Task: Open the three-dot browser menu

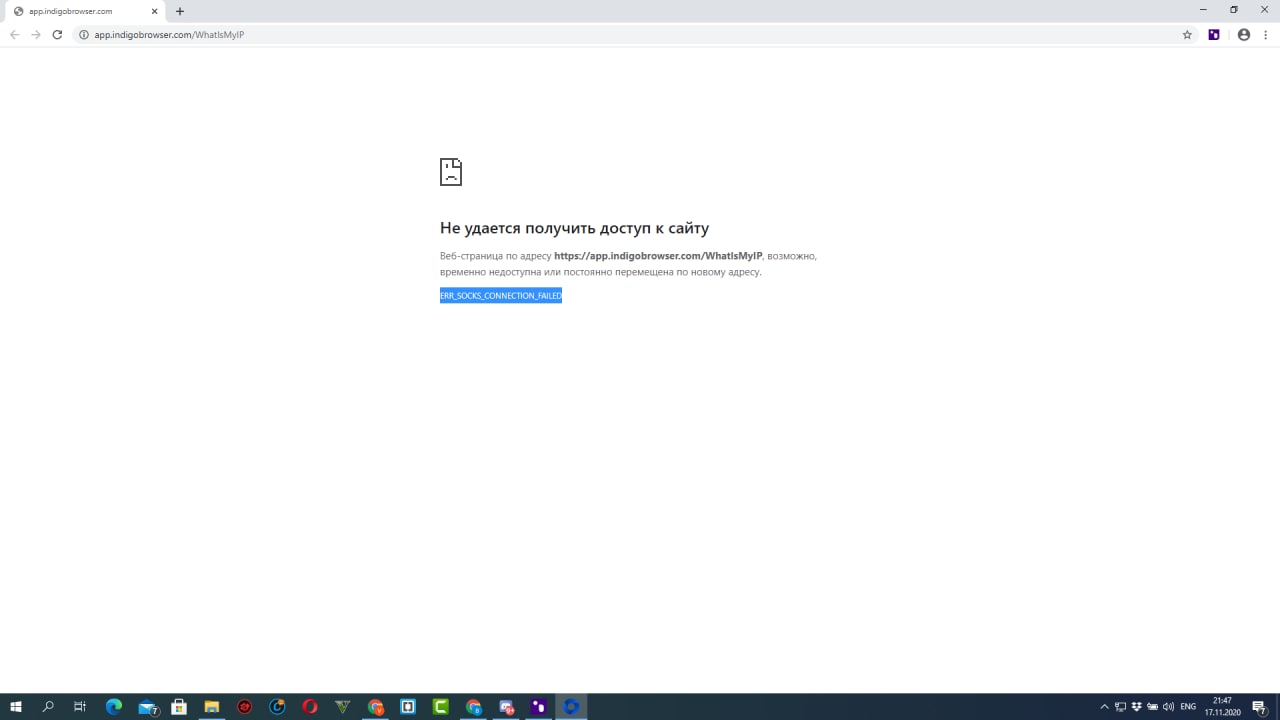Action: [x=1265, y=34]
